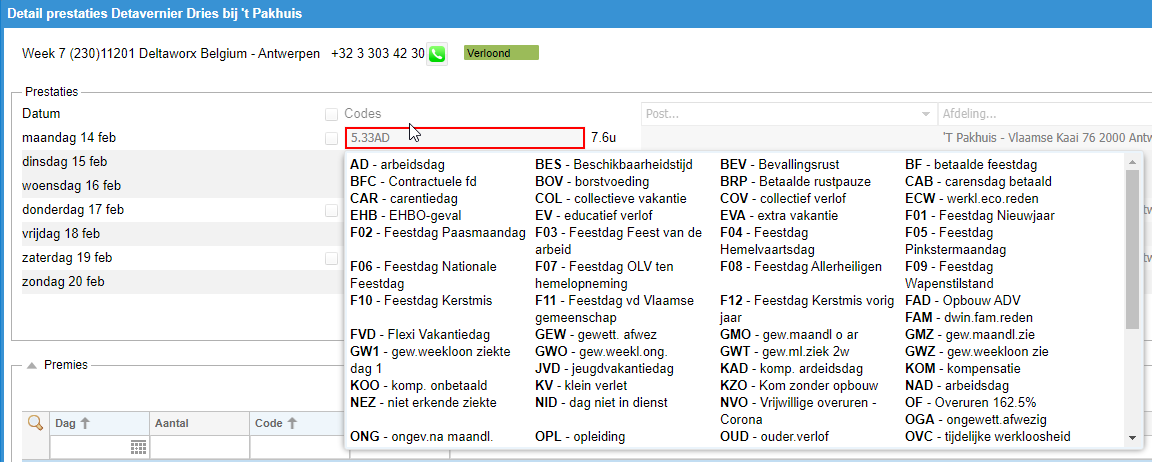Open the Afdeling... combo box

tap(1044, 114)
